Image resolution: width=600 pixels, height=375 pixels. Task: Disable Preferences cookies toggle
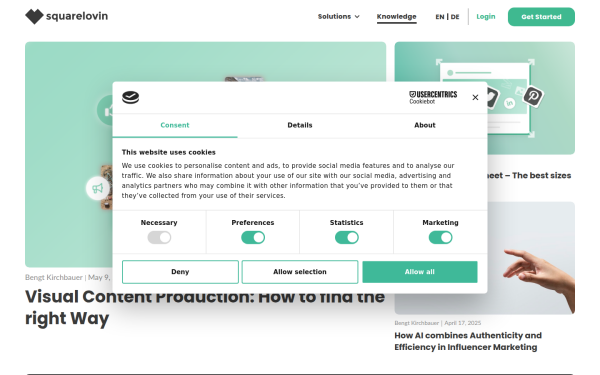[x=253, y=238]
